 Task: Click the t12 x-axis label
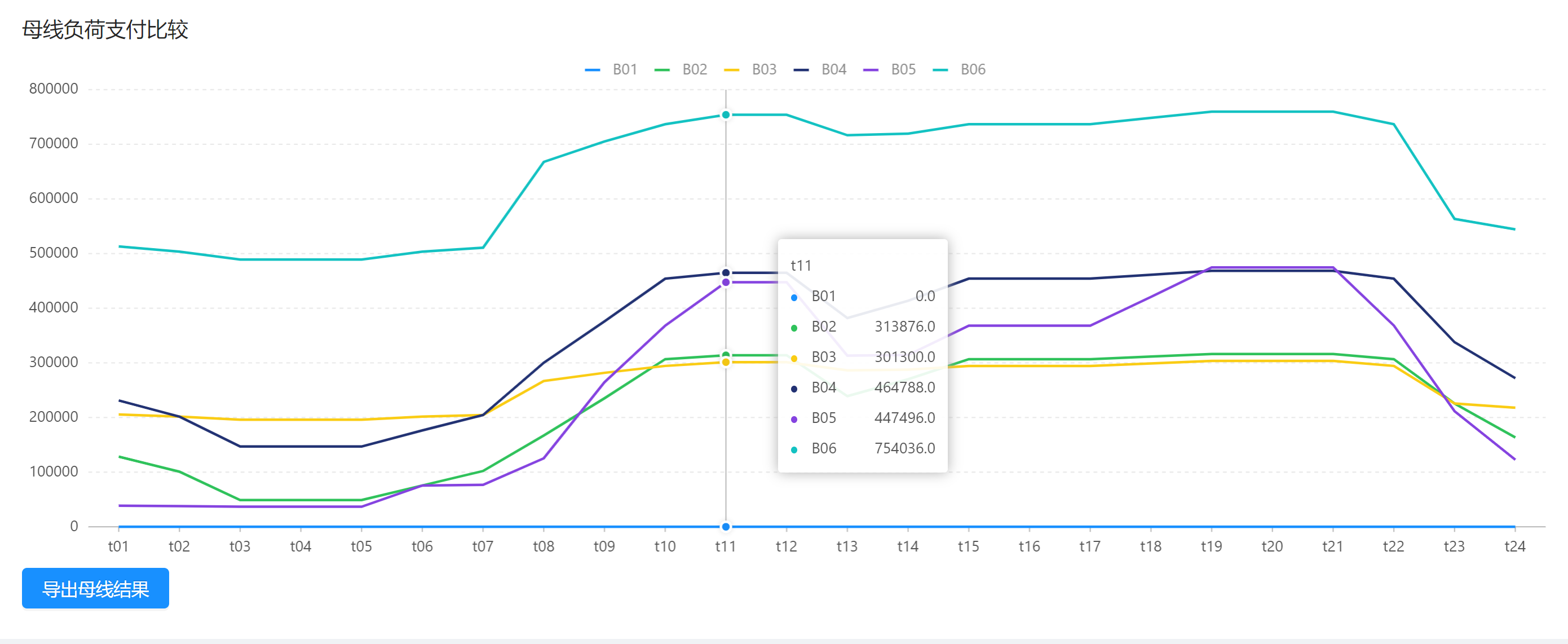point(786,546)
